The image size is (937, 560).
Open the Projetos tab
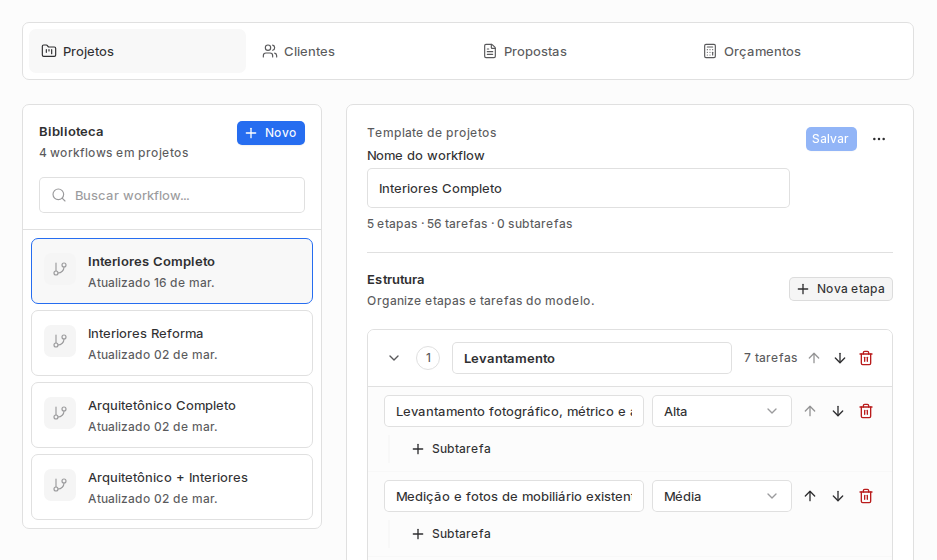click(137, 51)
